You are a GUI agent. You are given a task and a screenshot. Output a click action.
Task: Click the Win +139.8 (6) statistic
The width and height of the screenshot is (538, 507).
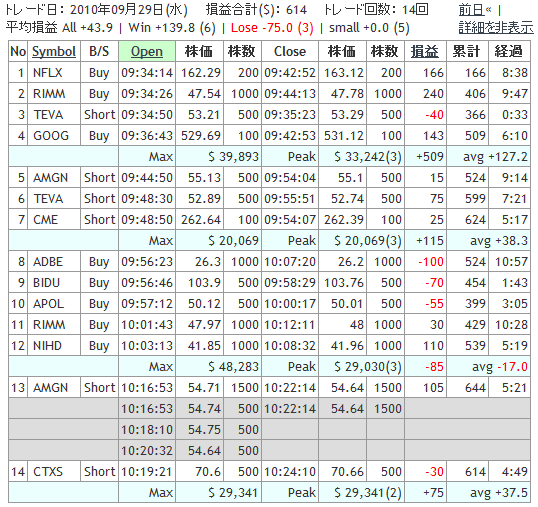pyautogui.click(x=172, y=27)
